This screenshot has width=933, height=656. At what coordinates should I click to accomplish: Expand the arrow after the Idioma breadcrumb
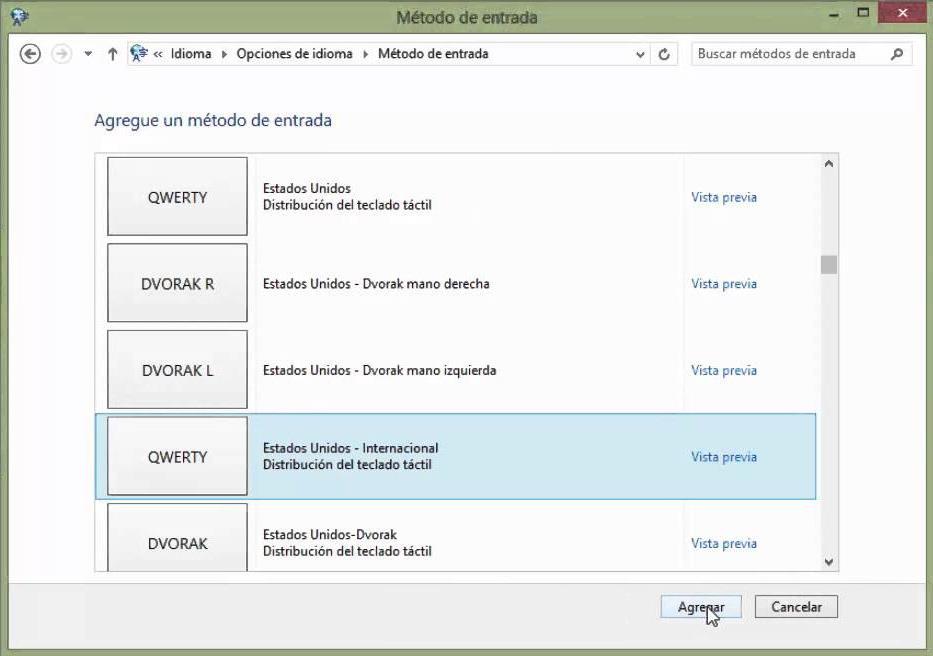coord(224,54)
